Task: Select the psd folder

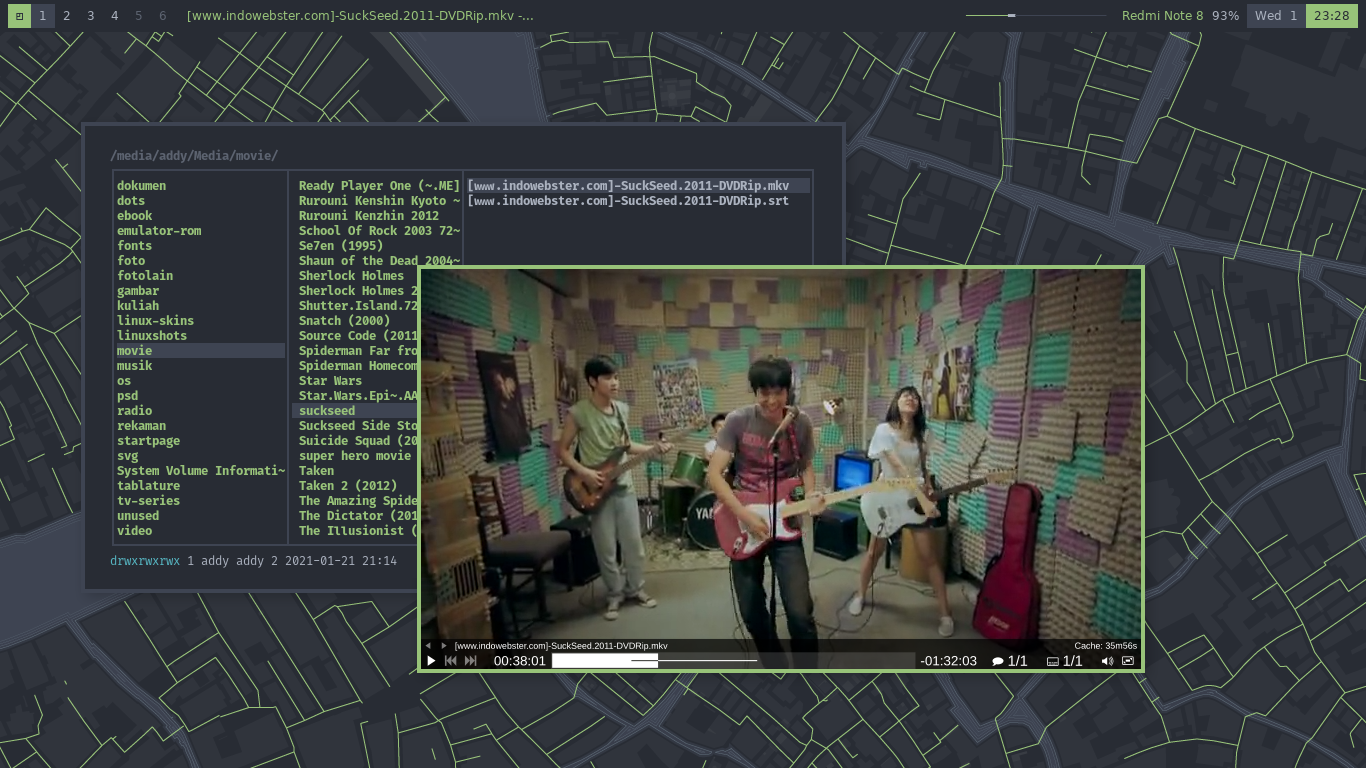Action: click(x=127, y=396)
